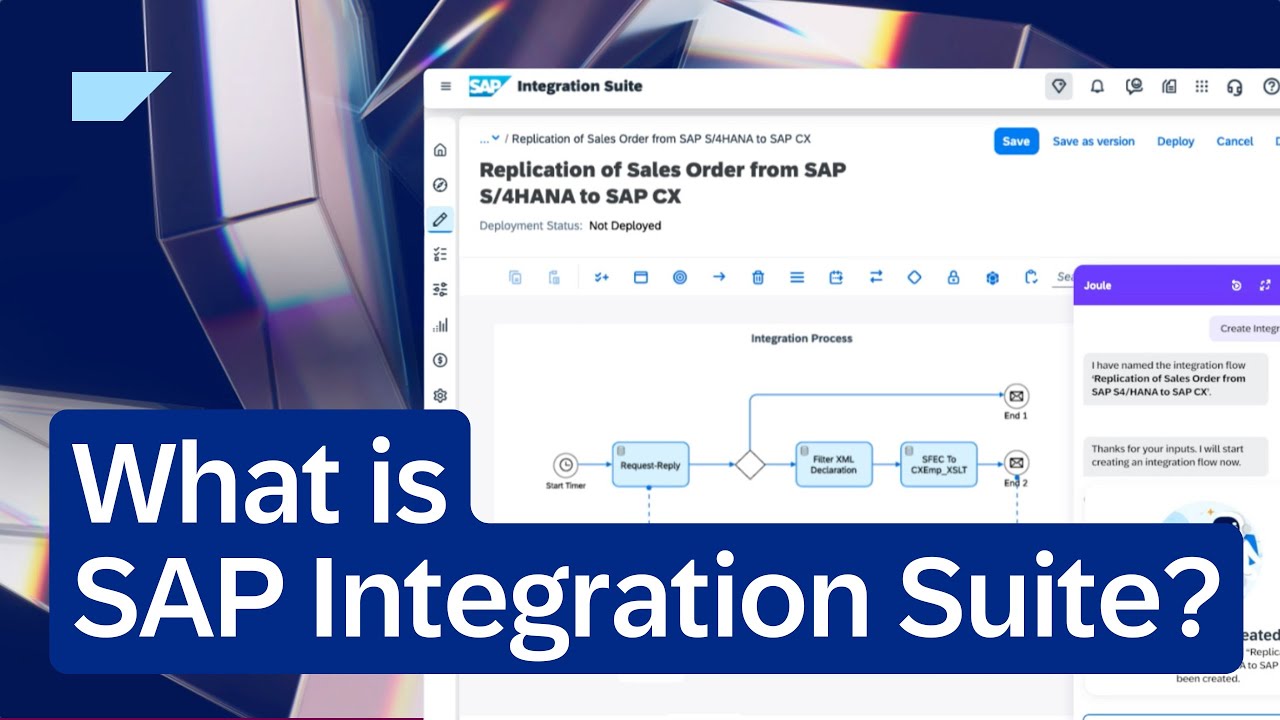This screenshot has height=720, width=1280.
Task: Open the notifications bell
Action: 1097,87
